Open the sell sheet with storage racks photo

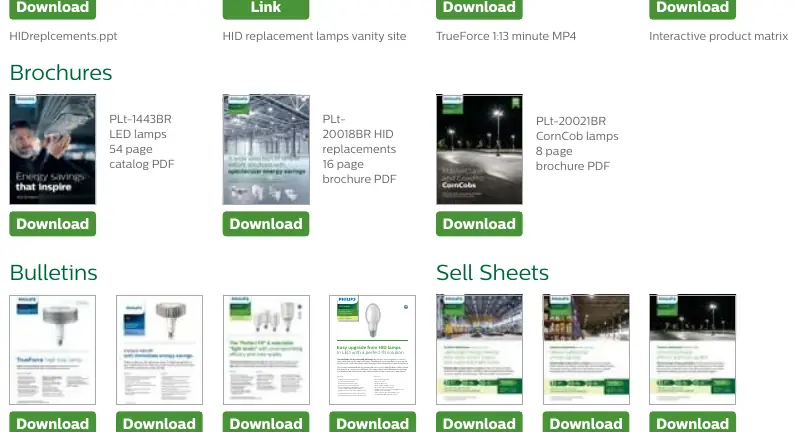(x=586, y=350)
